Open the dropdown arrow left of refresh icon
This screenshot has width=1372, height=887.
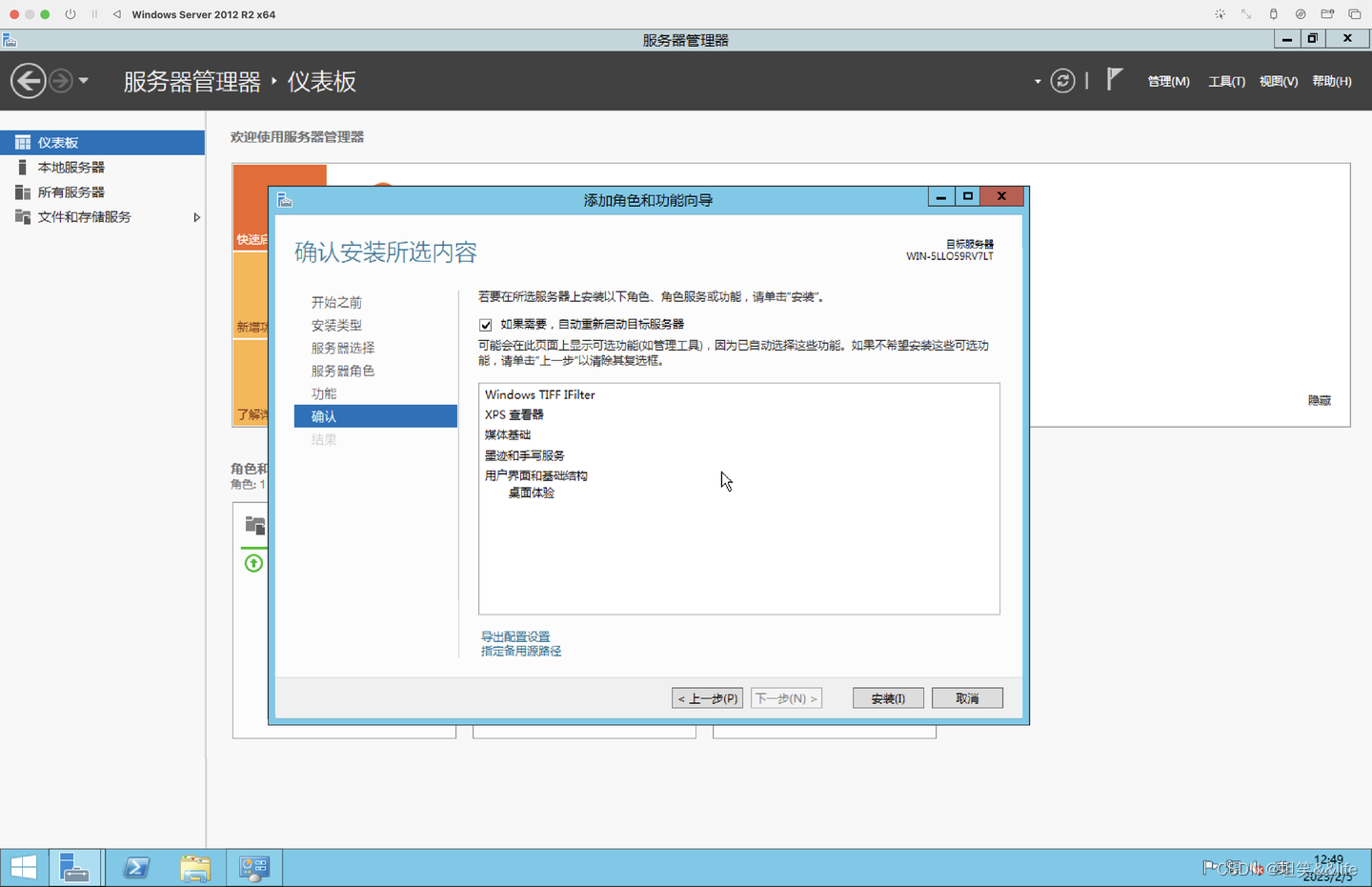[1038, 82]
